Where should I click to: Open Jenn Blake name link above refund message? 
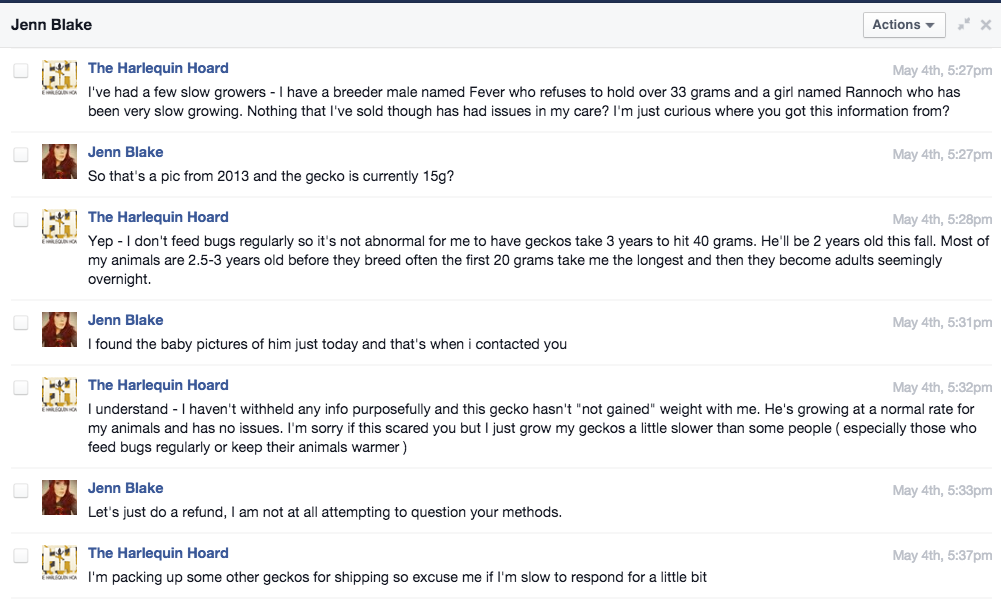tap(126, 488)
